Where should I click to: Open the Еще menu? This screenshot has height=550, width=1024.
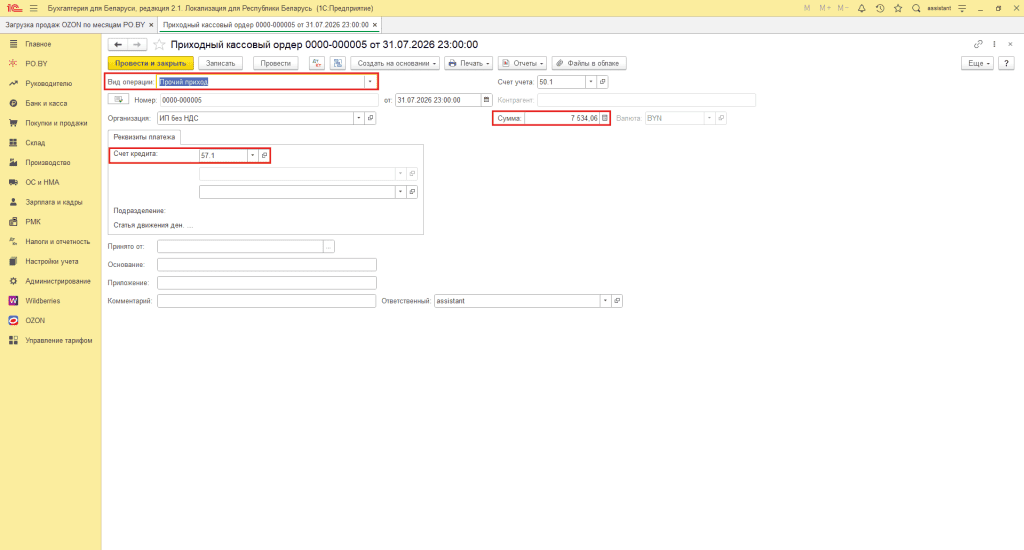pos(977,63)
